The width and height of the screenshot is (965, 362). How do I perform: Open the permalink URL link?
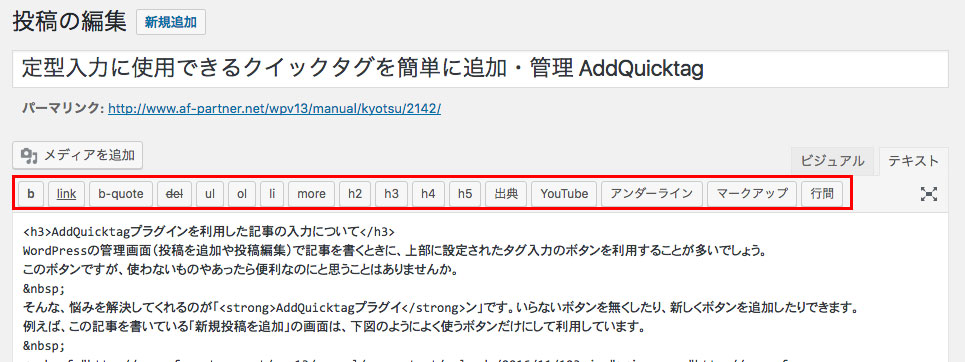point(274,109)
